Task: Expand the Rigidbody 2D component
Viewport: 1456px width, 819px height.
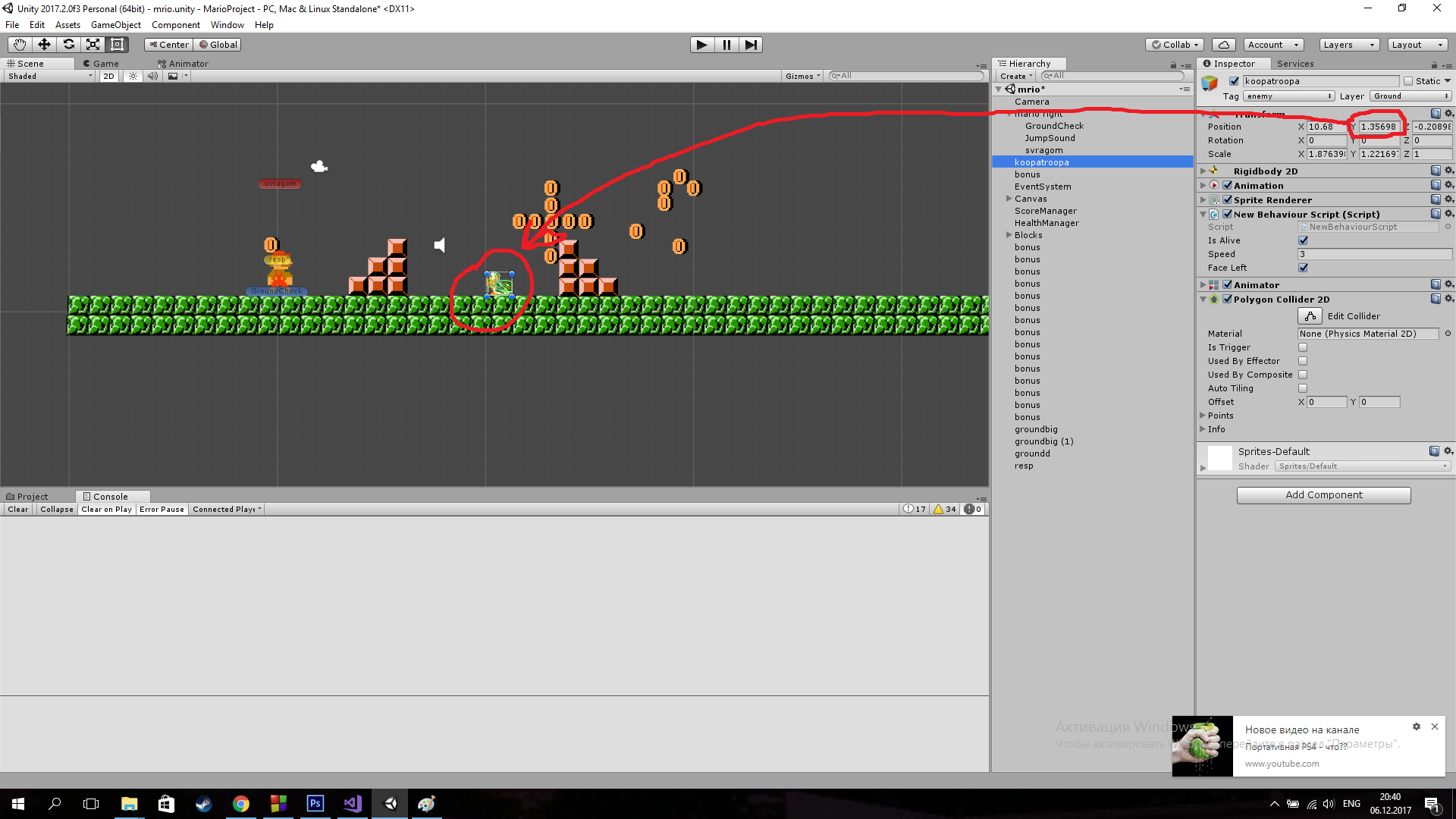Action: [1203, 171]
